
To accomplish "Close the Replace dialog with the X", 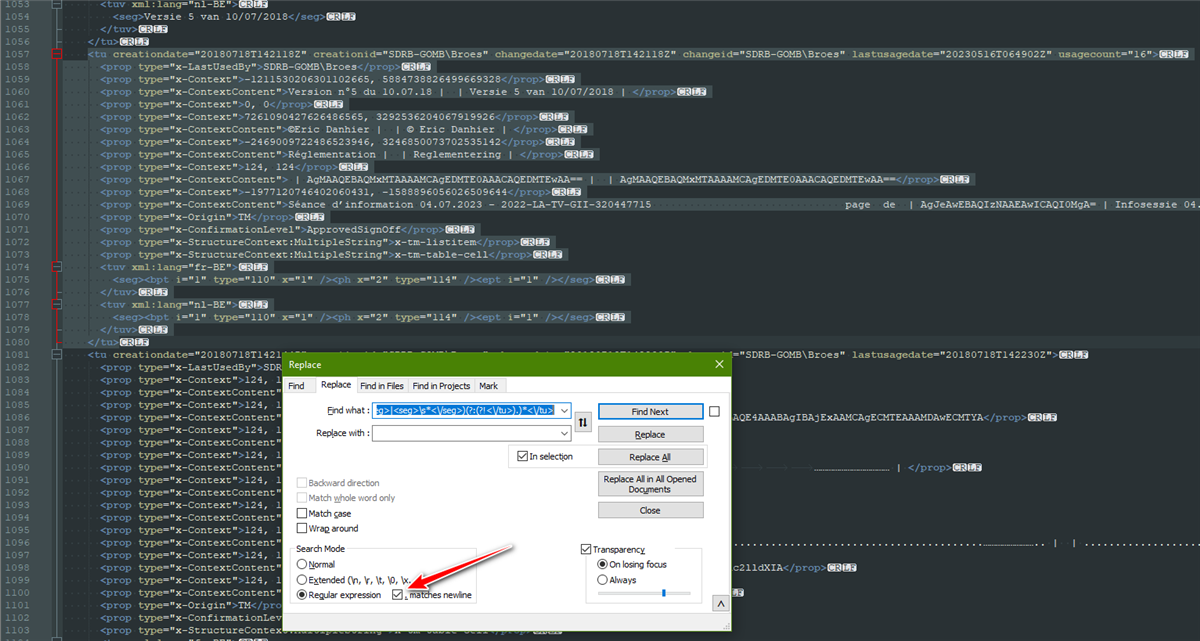I will click(718, 365).
